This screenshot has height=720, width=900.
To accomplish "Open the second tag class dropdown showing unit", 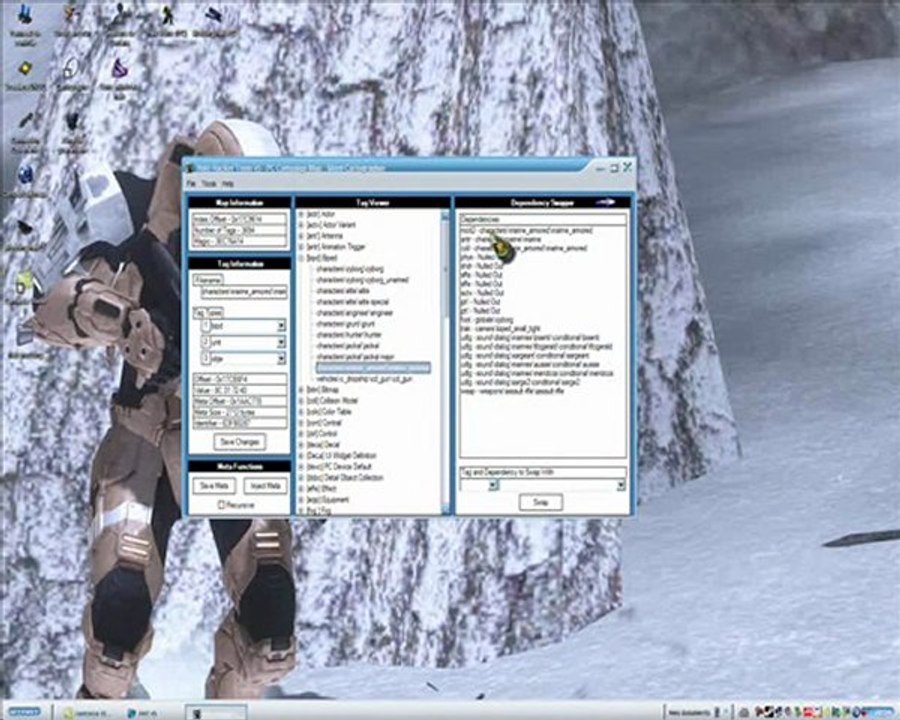I will click(281, 342).
